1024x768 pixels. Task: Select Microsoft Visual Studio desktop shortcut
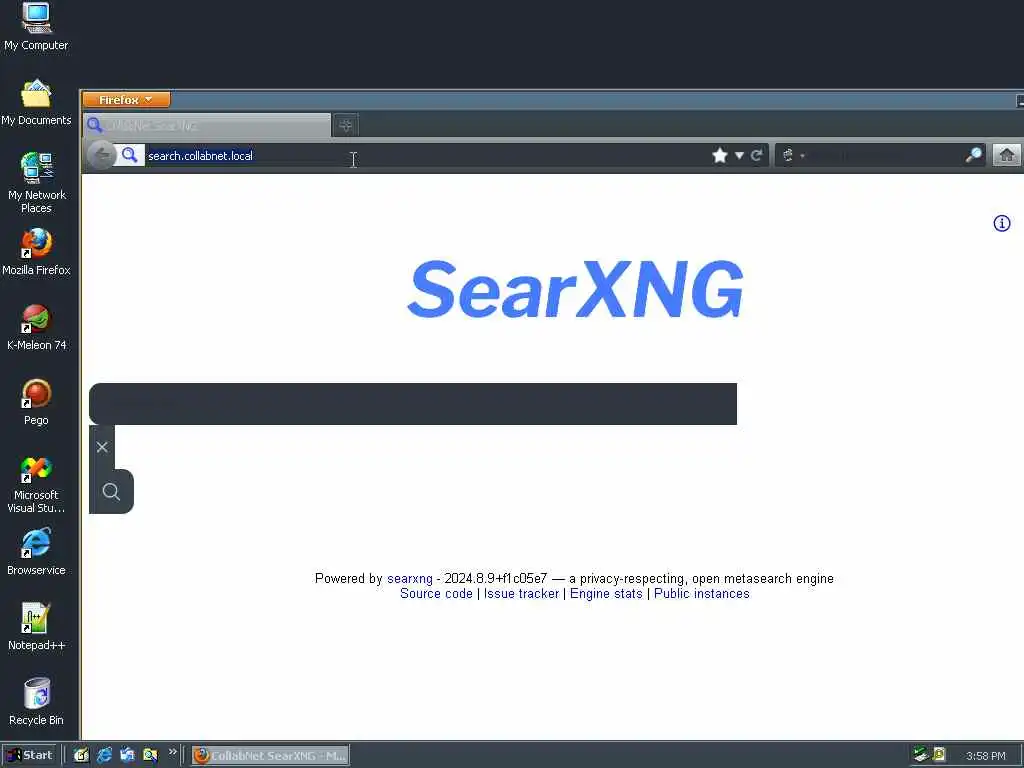36,484
